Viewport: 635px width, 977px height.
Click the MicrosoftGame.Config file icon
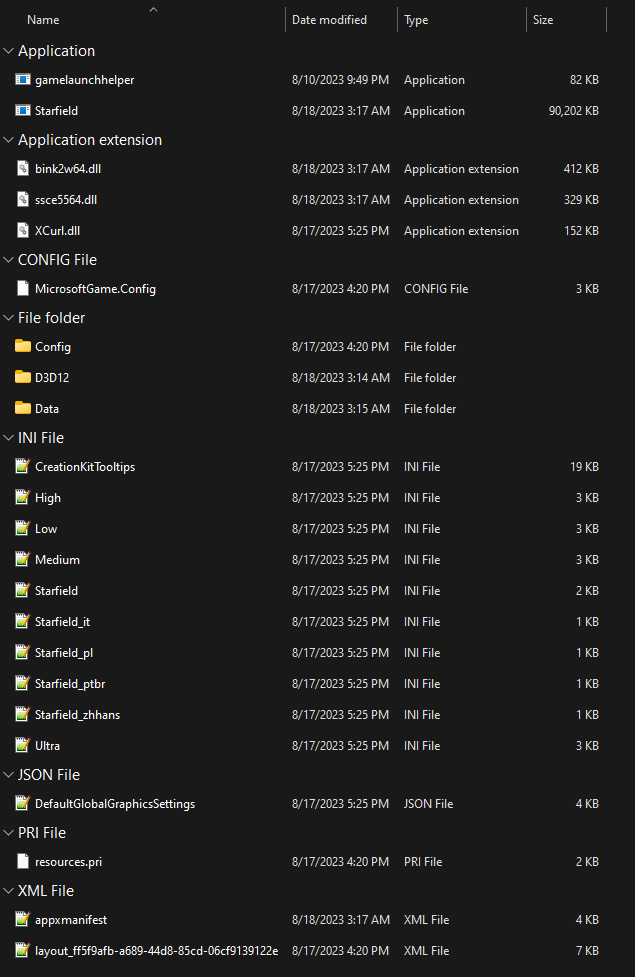22,288
